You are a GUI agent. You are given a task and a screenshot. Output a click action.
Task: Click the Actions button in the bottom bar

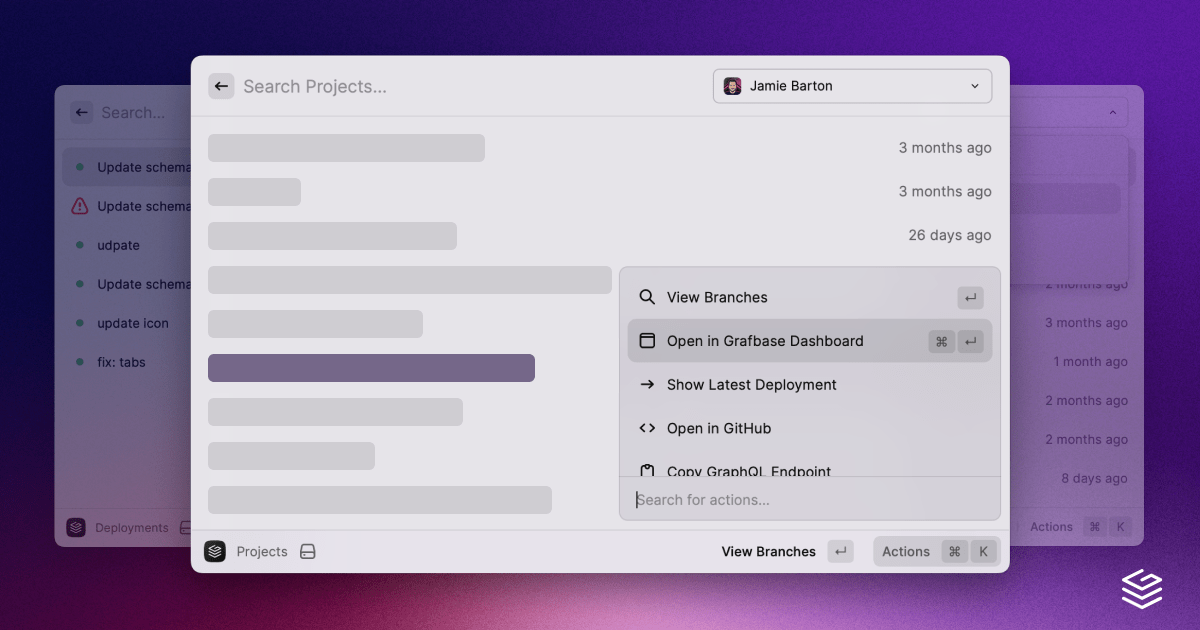[936, 552]
